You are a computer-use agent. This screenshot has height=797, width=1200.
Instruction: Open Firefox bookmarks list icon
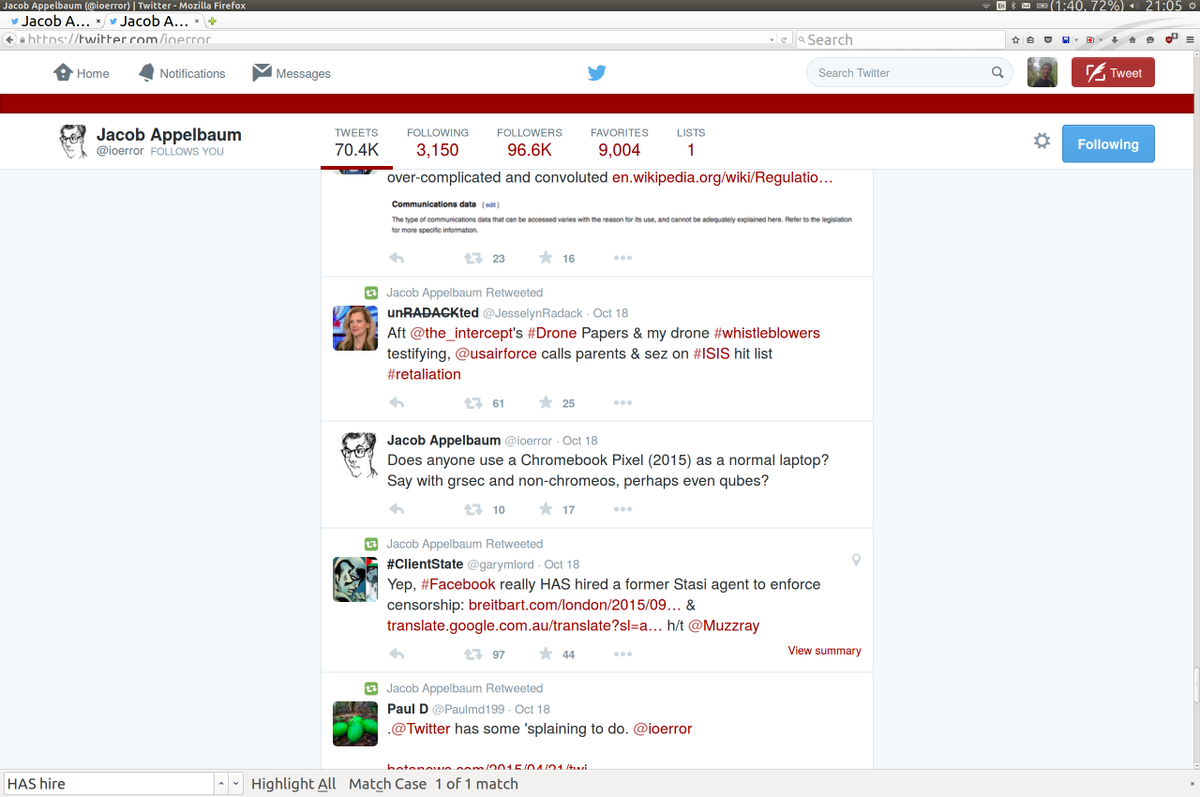(1031, 40)
